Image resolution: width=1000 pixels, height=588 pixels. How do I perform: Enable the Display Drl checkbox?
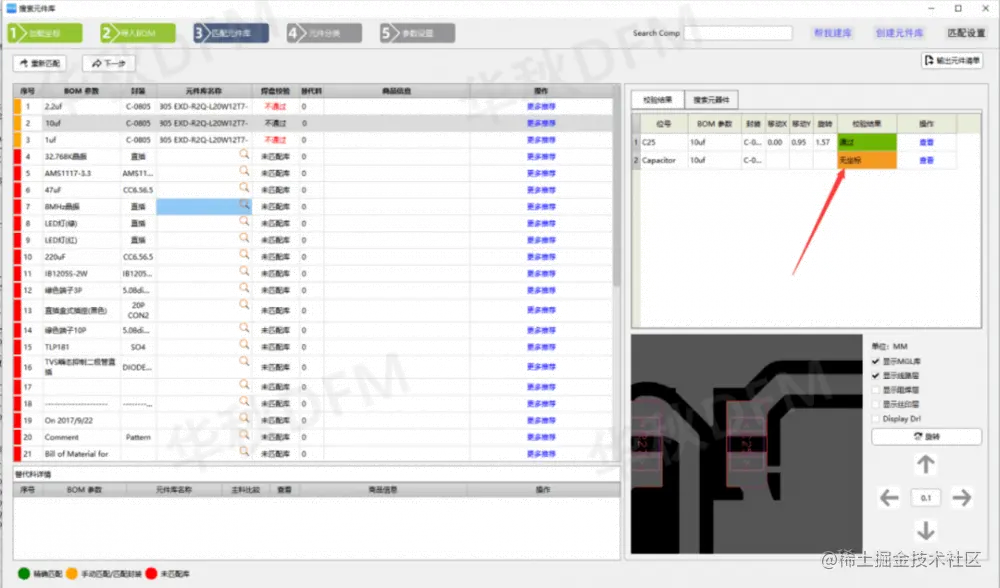tap(875, 418)
